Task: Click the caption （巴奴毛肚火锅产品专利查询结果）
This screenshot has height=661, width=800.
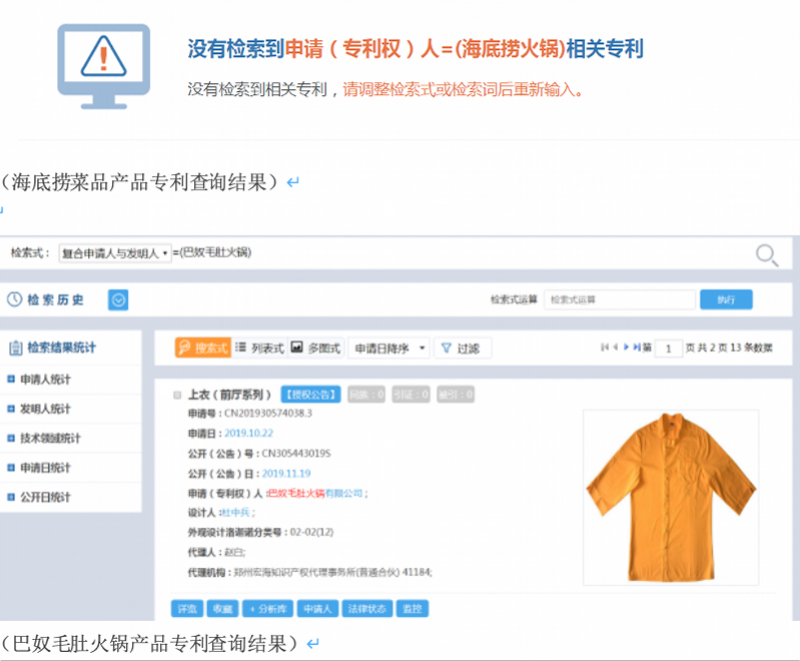Action: (149, 643)
